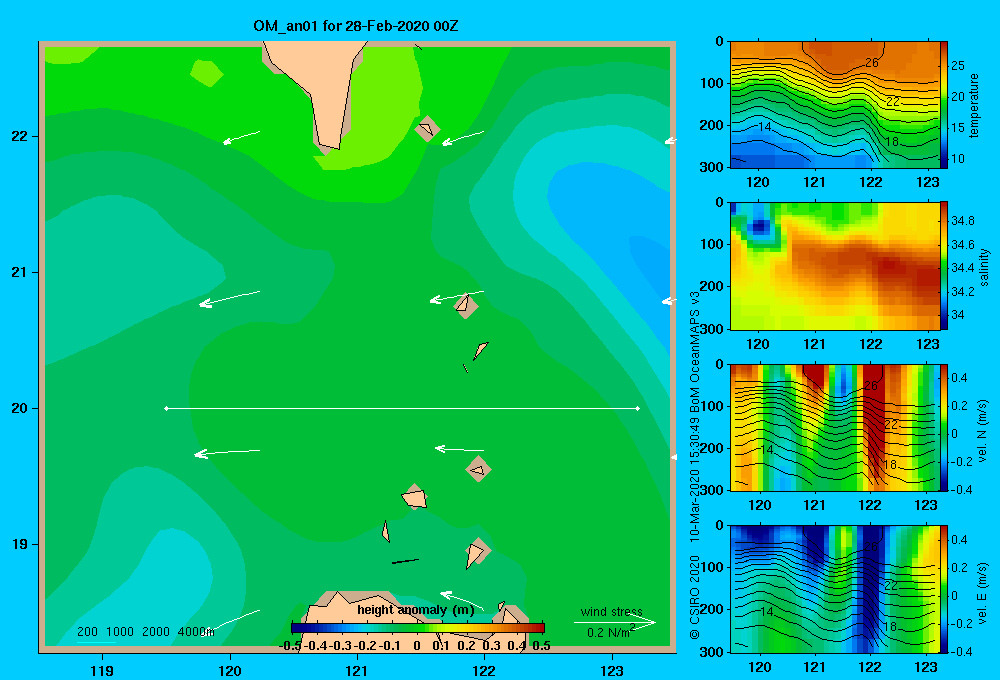Click longitude label 122 below the map
Screen dimensions: 1000x680
pyautogui.click(x=484, y=670)
